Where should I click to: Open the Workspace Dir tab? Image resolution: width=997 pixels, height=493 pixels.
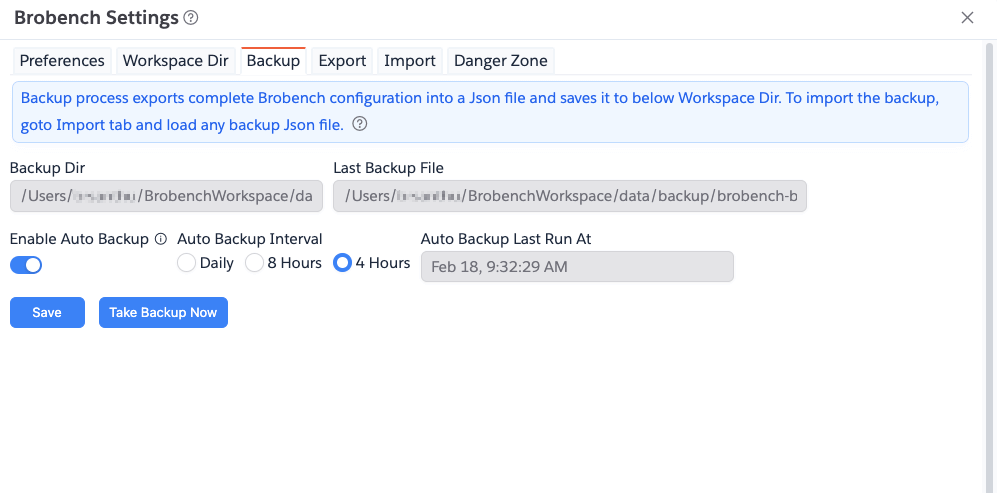coord(175,61)
